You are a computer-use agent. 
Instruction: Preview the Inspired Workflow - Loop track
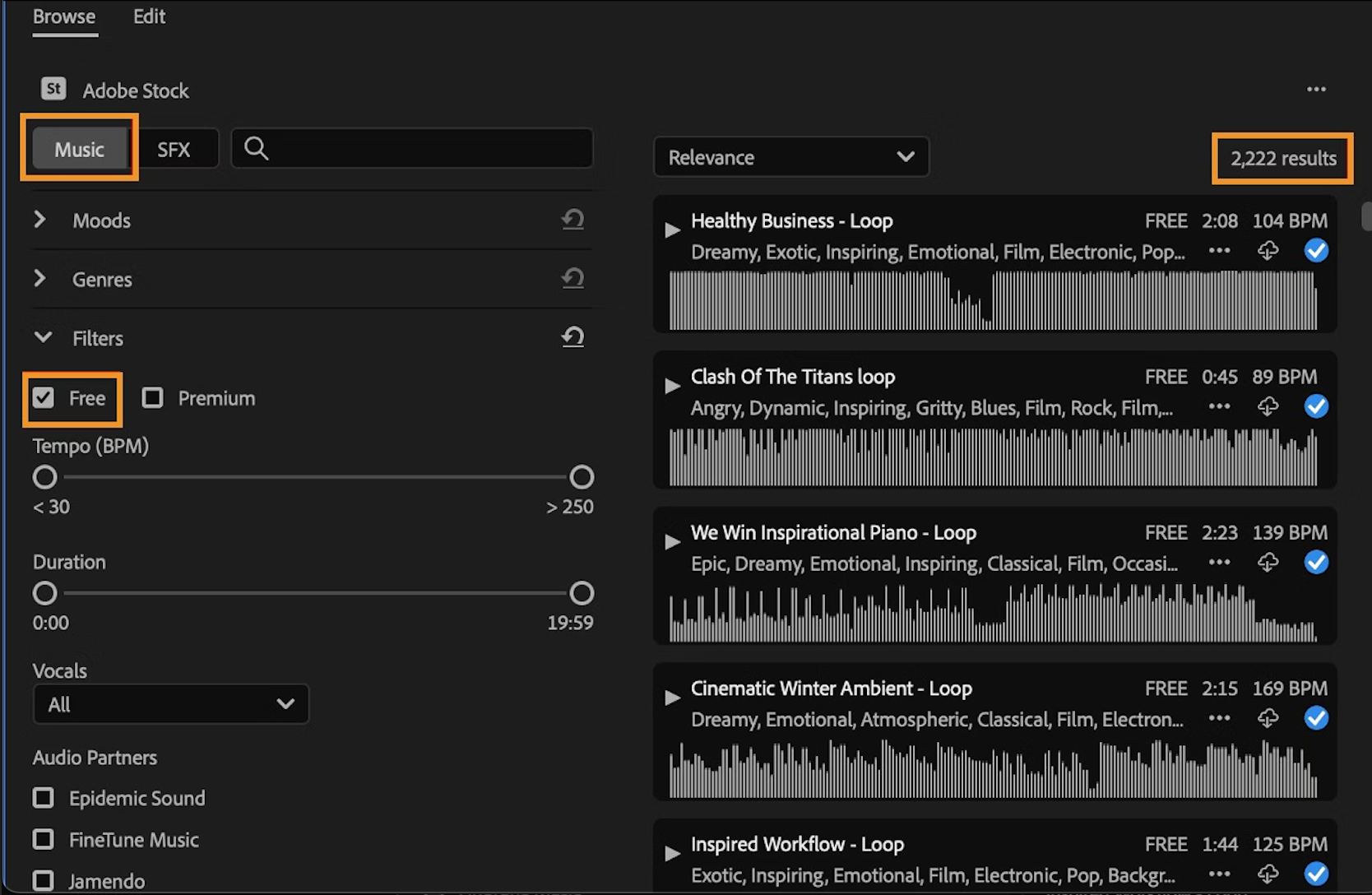click(672, 853)
